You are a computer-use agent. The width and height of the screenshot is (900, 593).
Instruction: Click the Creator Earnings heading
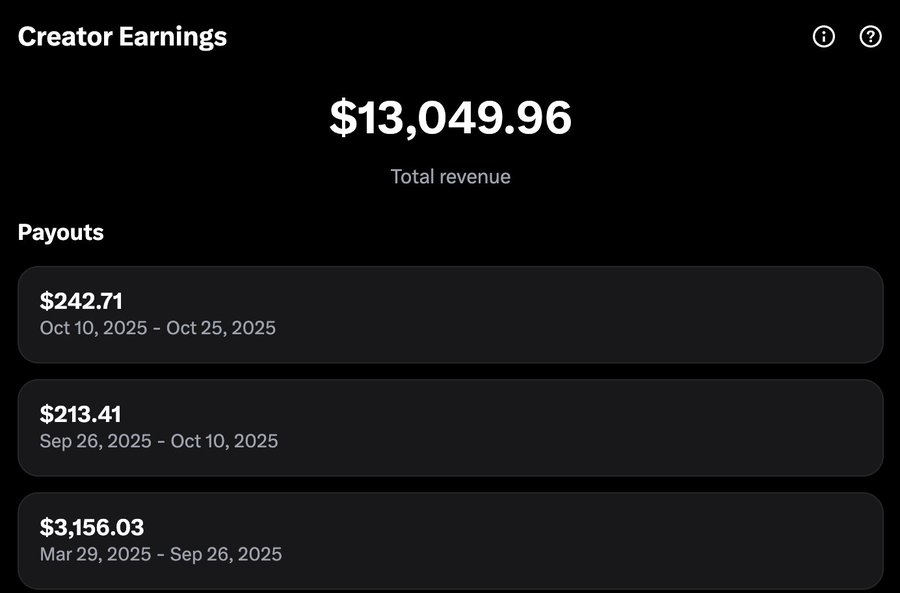(122, 36)
